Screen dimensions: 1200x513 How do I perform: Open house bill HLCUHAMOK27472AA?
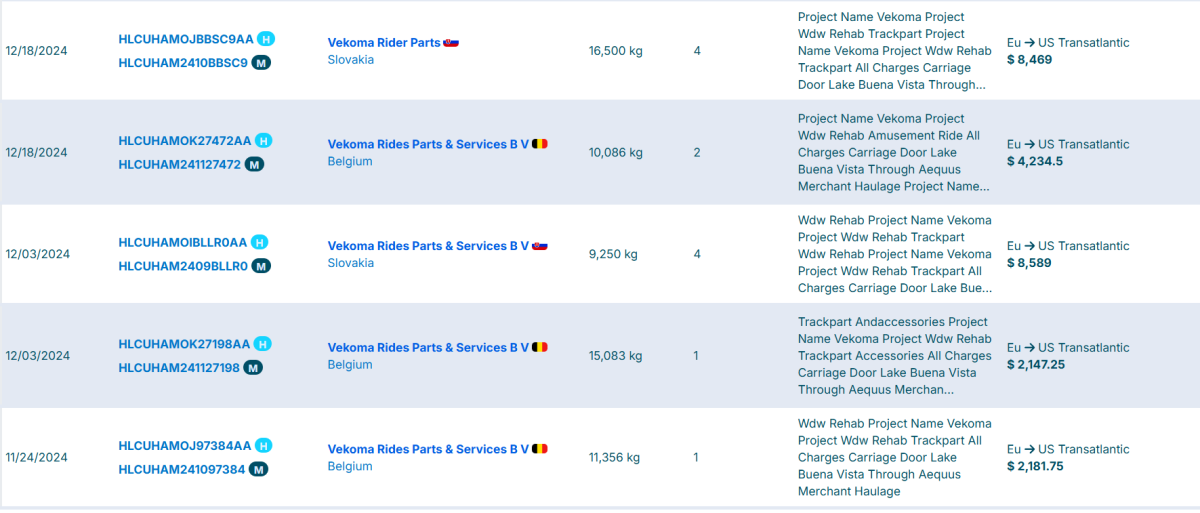tap(184, 141)
